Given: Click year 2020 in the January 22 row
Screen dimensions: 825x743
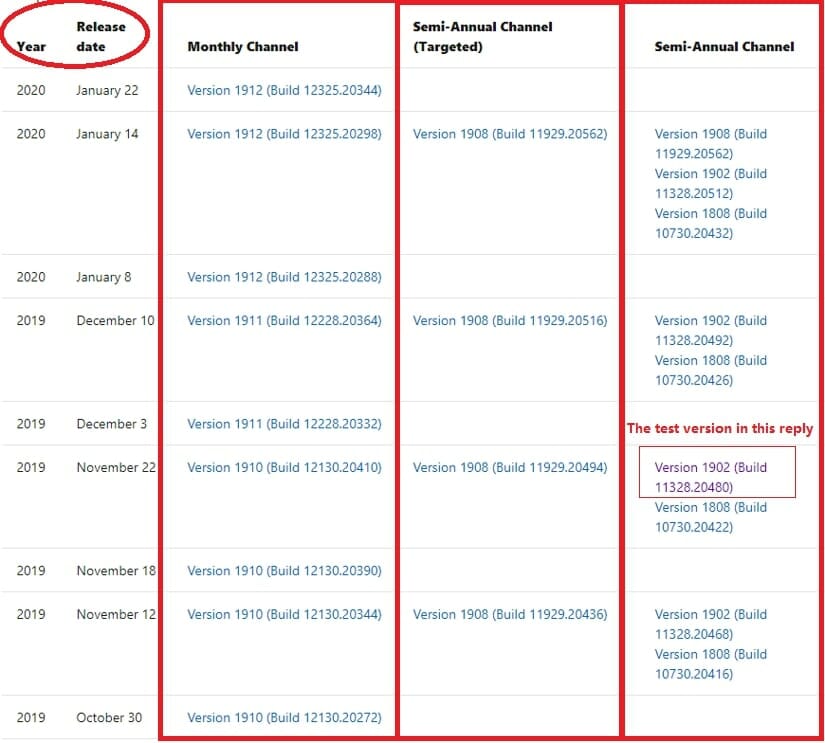Looking at the screenshot, I should (31, 91).
